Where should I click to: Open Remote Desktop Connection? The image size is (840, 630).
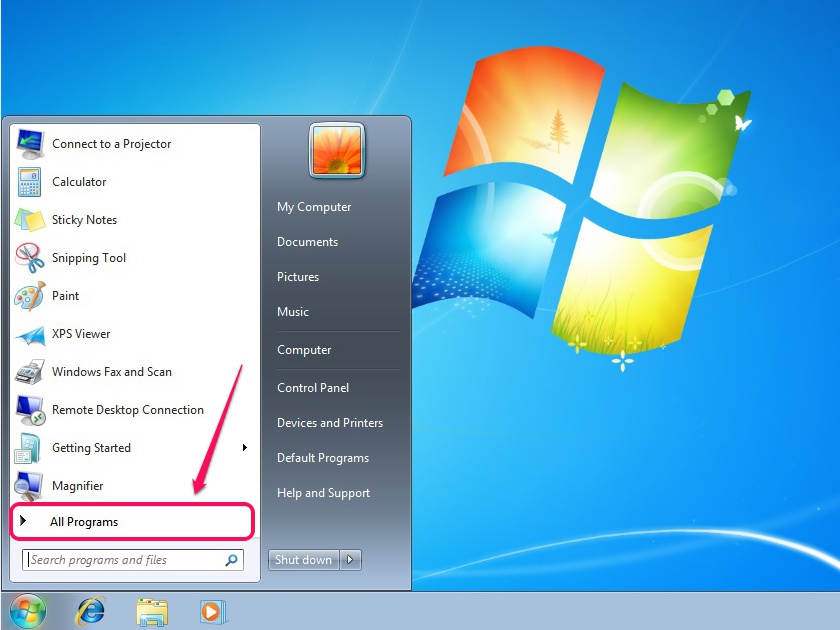click(x=127, y=410)
